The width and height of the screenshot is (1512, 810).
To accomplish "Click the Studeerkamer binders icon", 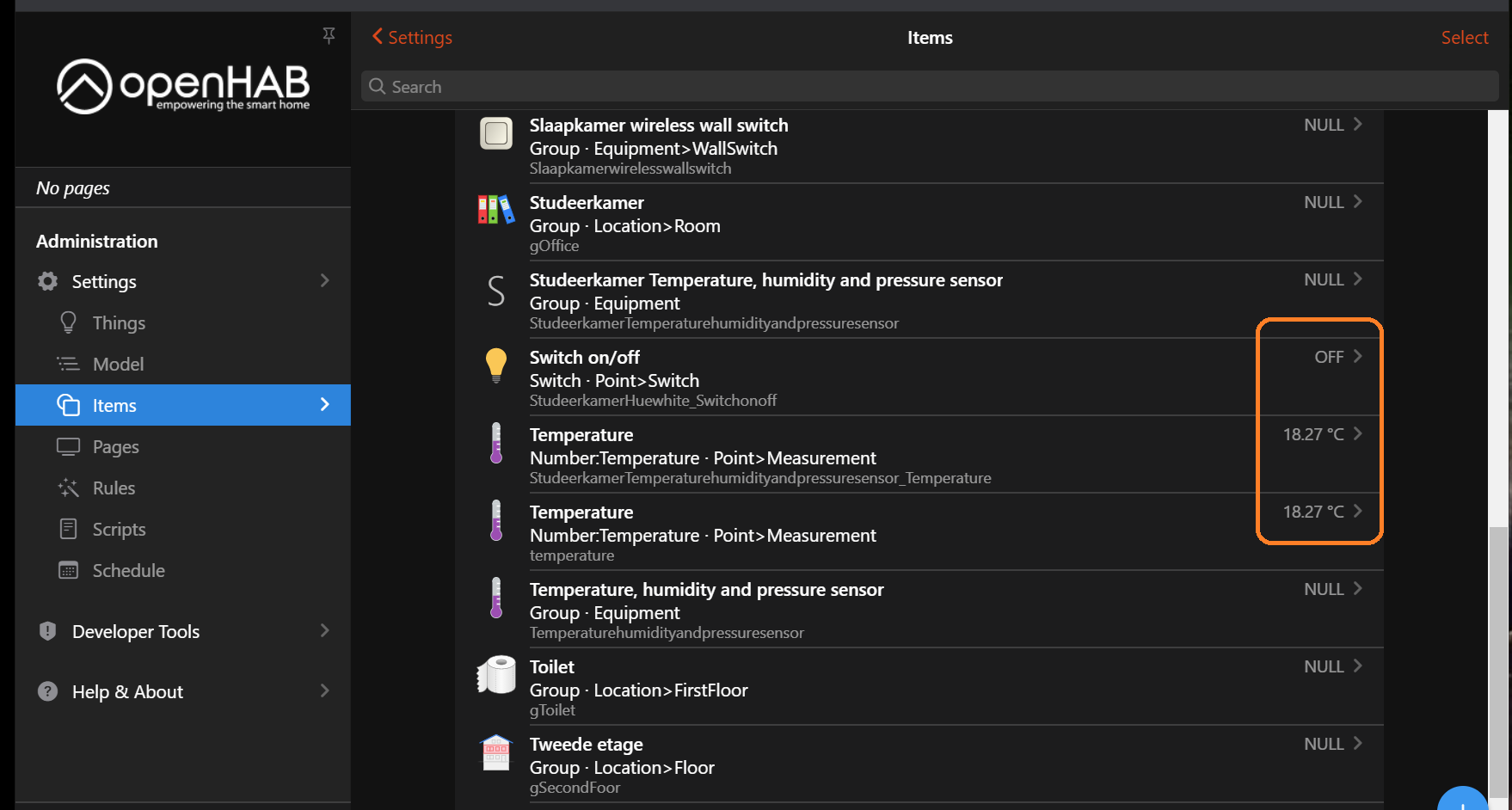I will point(496,209).
